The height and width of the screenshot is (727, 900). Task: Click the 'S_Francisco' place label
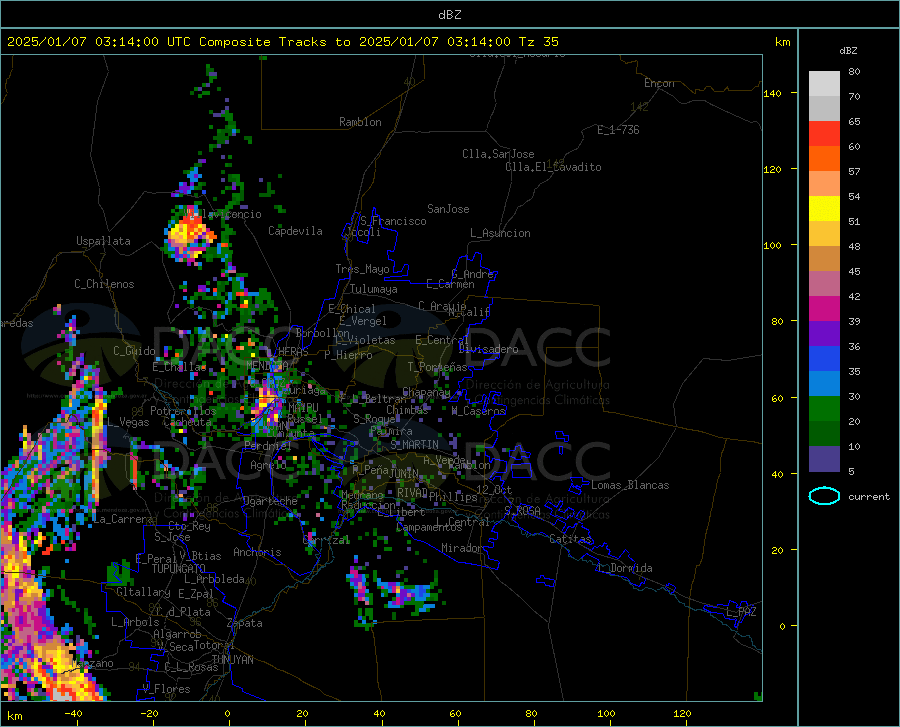tap(393, 221)
